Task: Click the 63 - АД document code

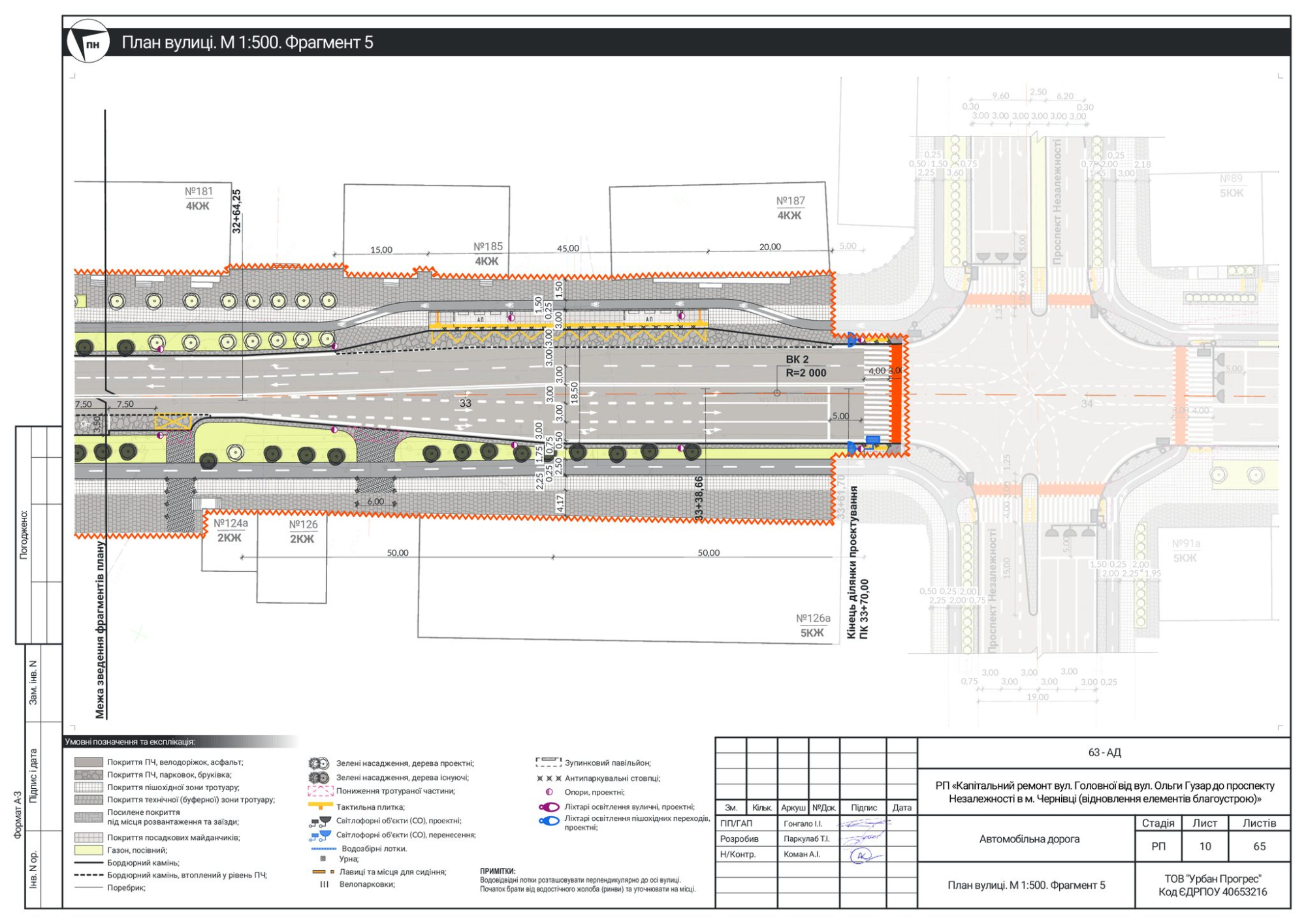Action: coord(1104,753)
